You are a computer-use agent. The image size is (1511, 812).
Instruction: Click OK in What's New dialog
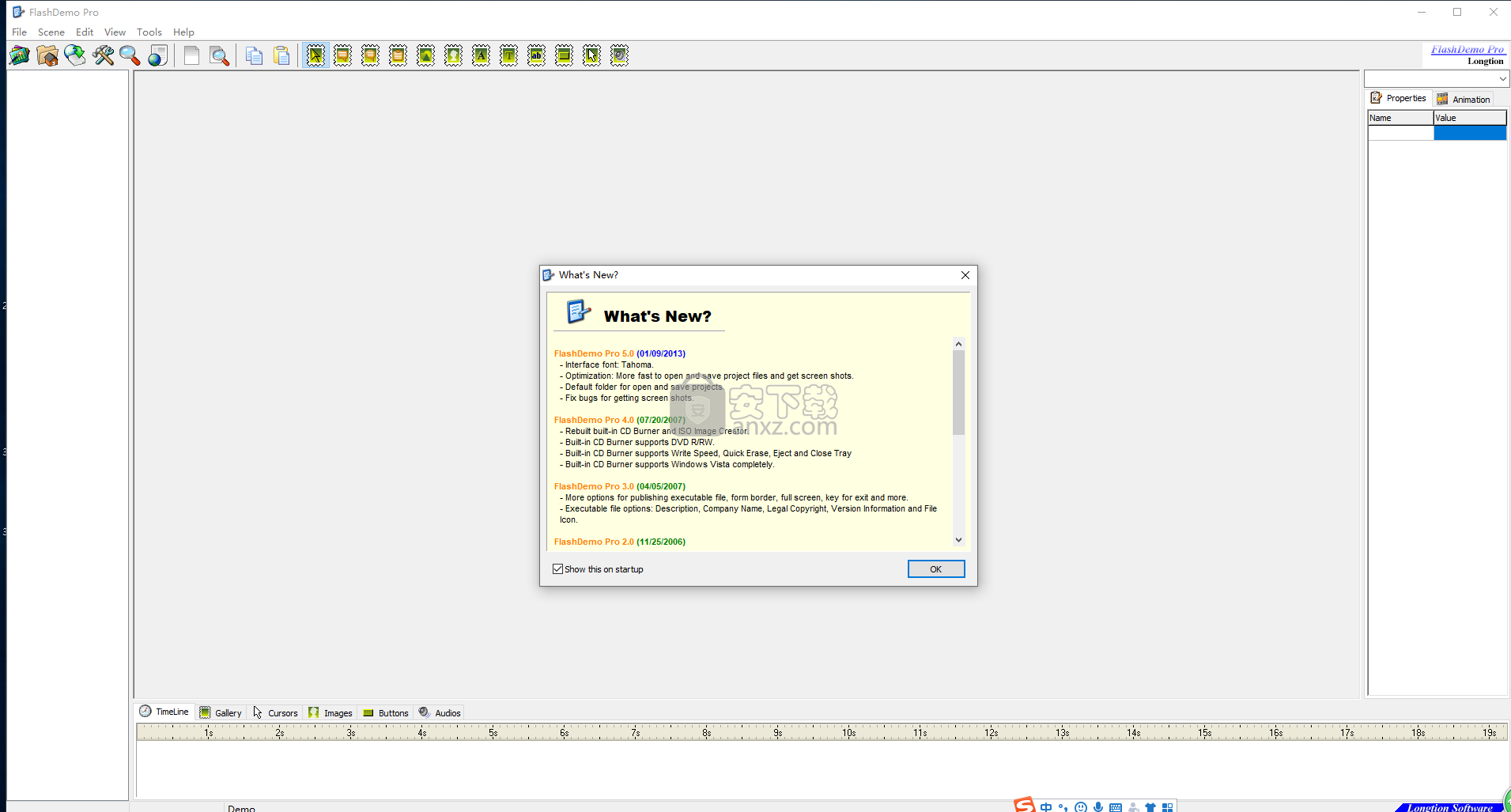tap(936, 569)
